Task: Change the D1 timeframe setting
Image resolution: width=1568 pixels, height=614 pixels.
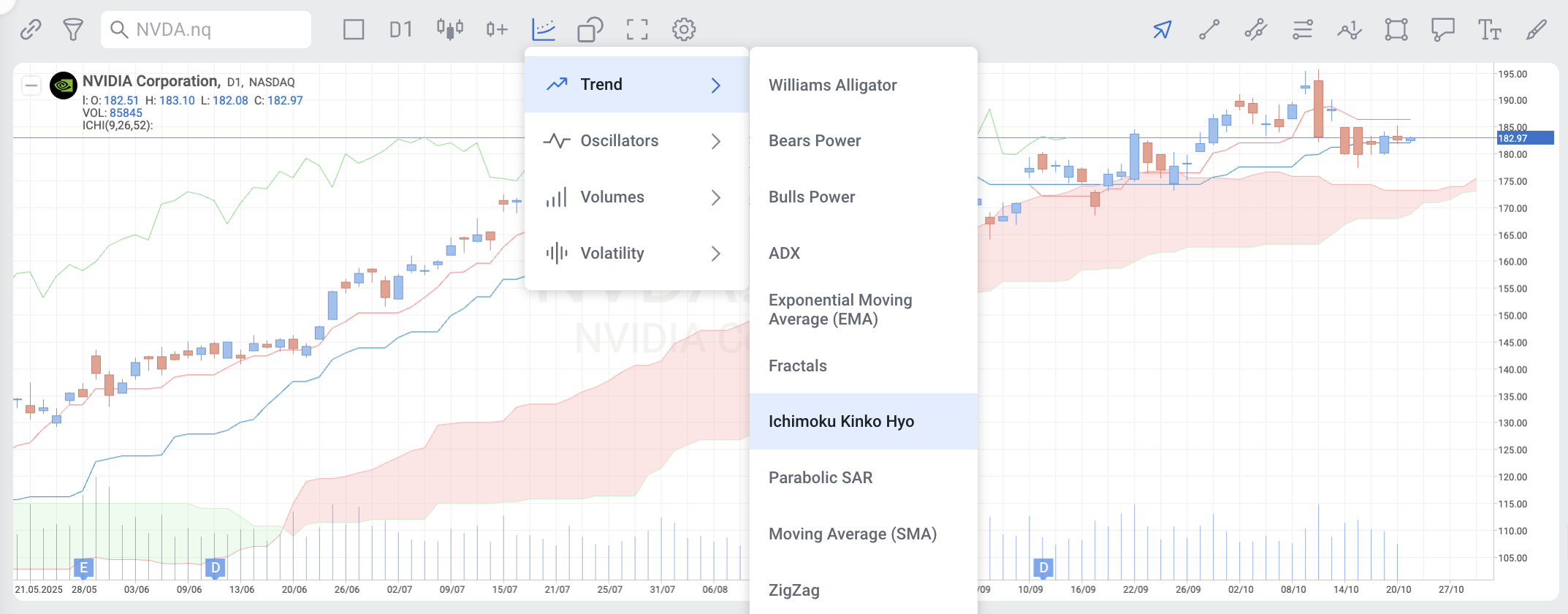Action: (400, 30)
